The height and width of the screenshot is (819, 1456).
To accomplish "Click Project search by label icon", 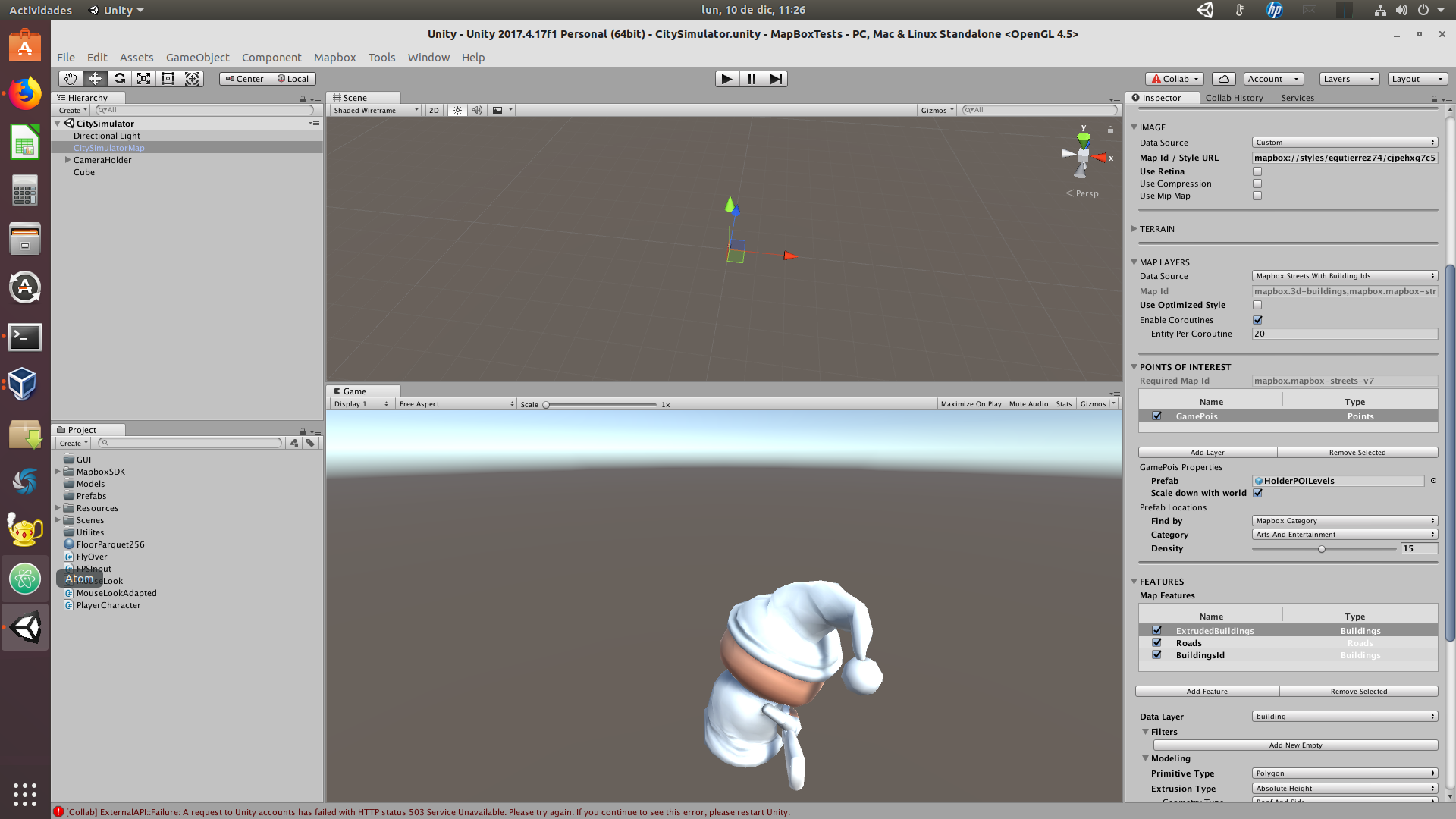I will pyautogui.click(x=310, y=443).
